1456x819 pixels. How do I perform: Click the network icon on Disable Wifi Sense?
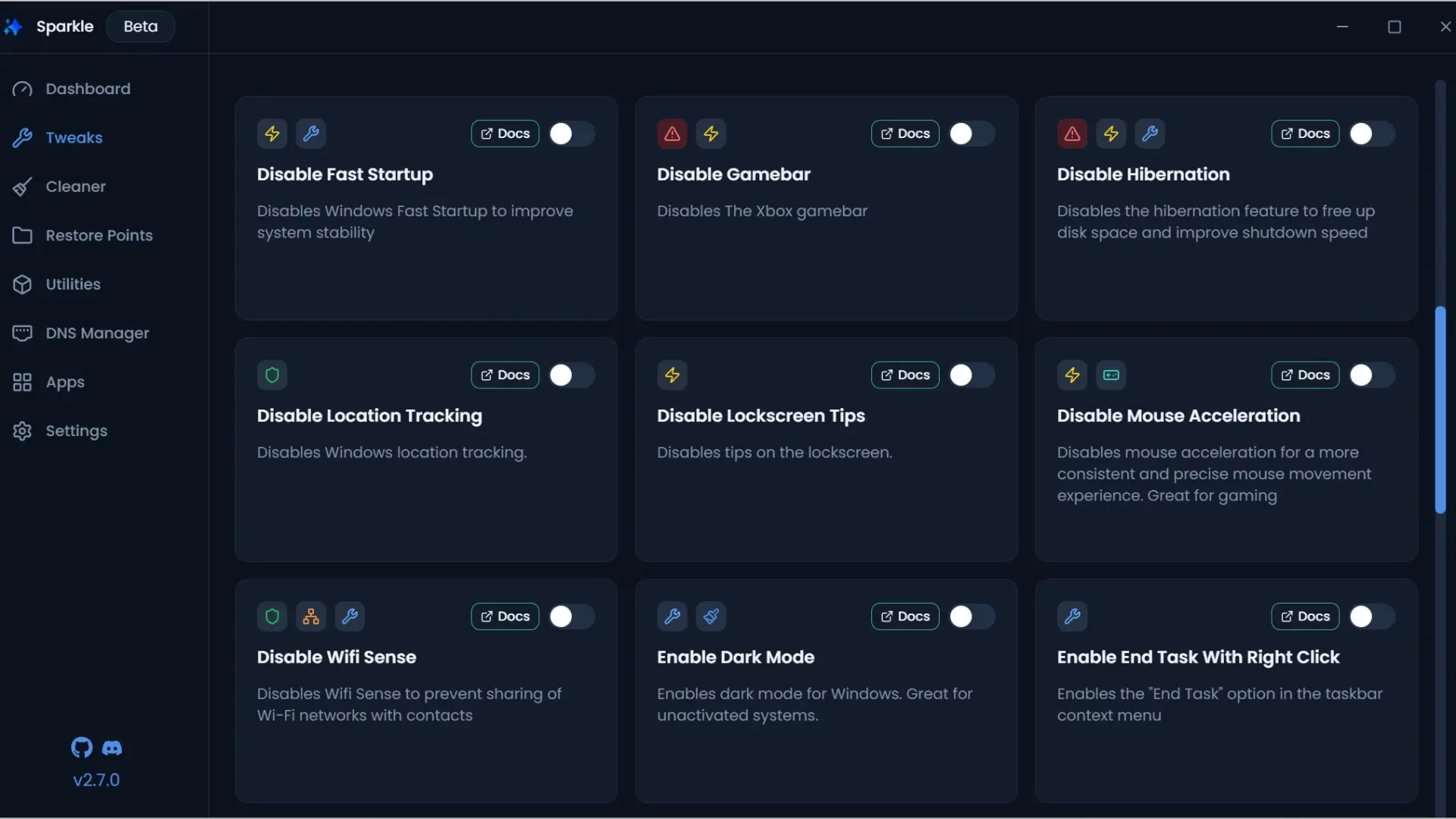[311, 617]
